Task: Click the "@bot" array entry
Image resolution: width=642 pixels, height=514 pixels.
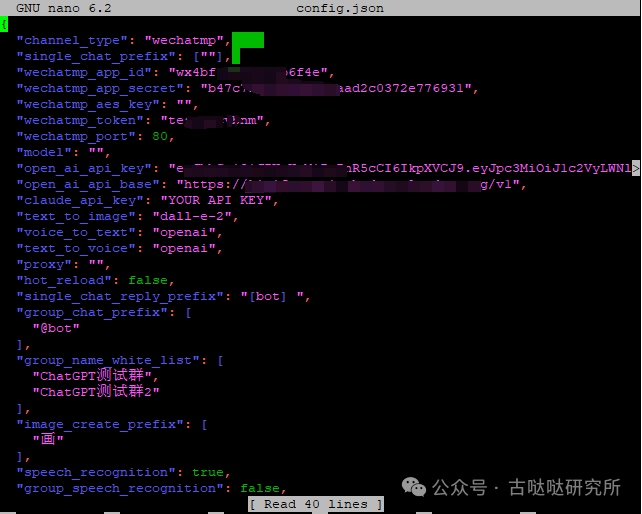Action: (x=56, y=328)
